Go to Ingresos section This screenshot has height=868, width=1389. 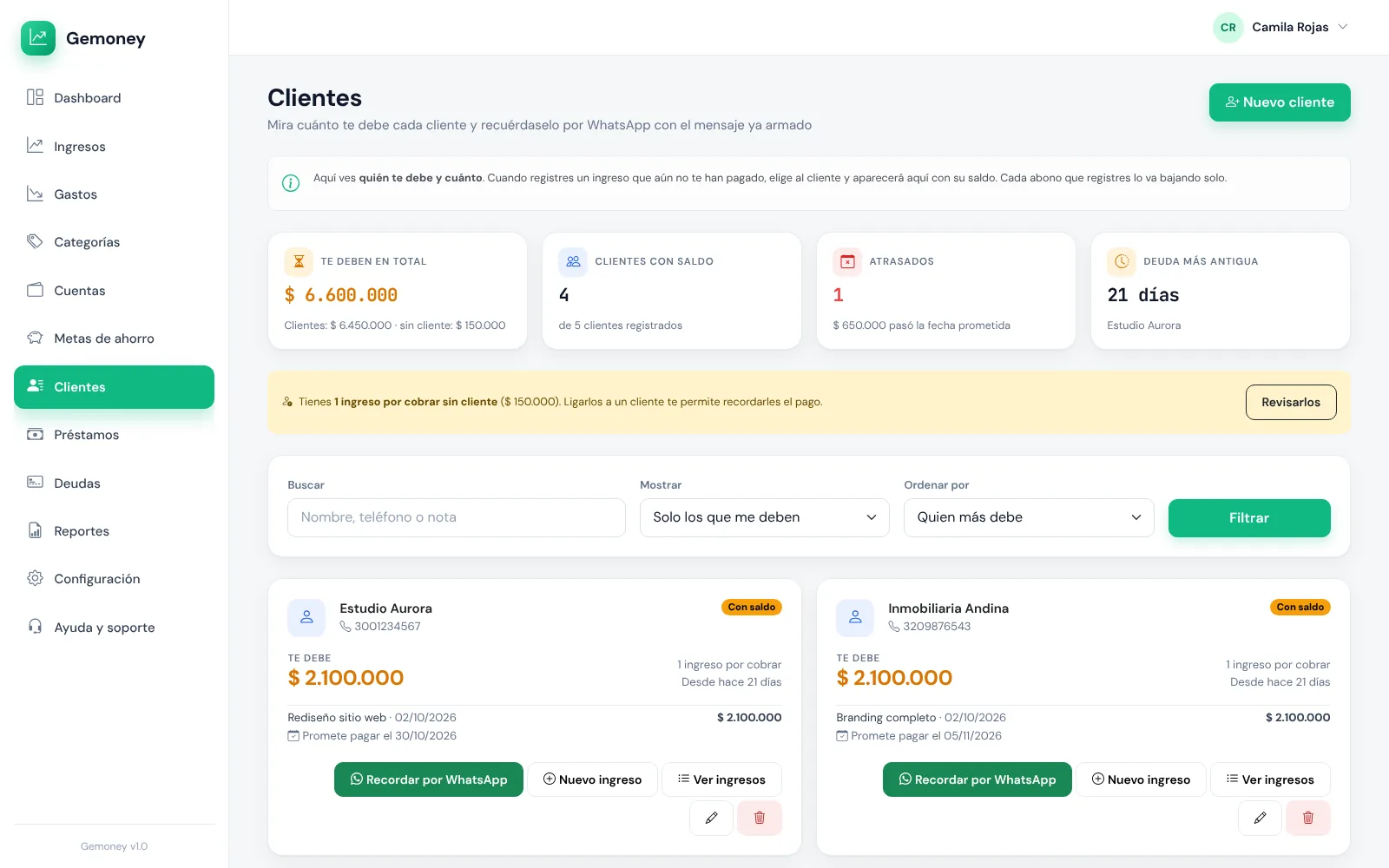click(114, 146)
